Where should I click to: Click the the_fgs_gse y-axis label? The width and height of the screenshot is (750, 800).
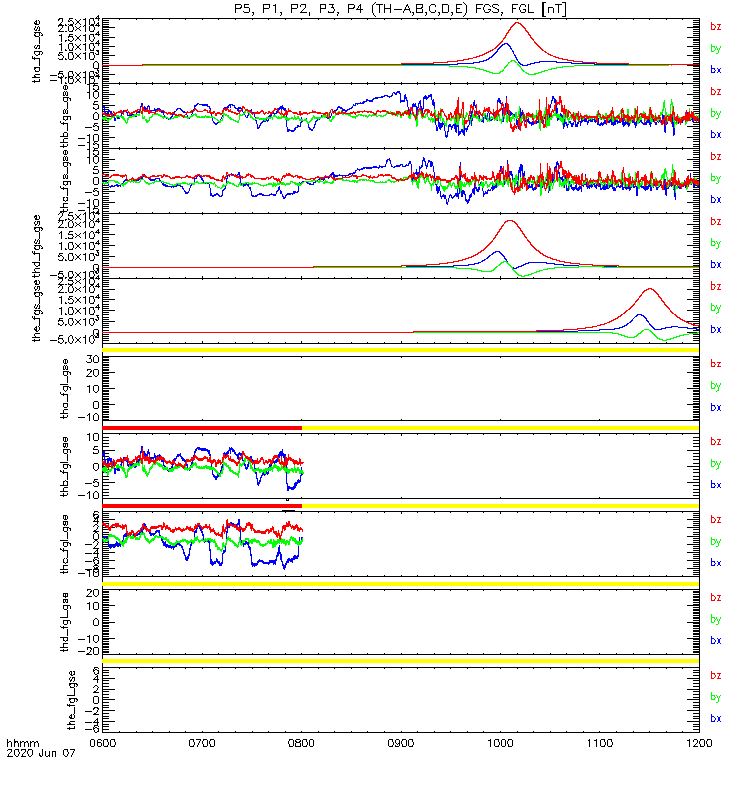click(36, 311)
